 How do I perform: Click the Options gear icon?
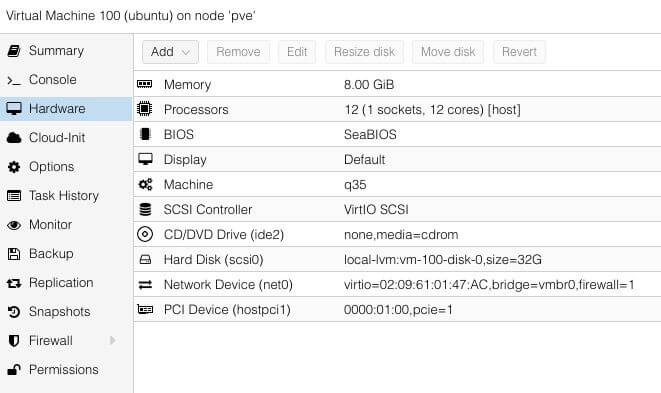(14, 167)
